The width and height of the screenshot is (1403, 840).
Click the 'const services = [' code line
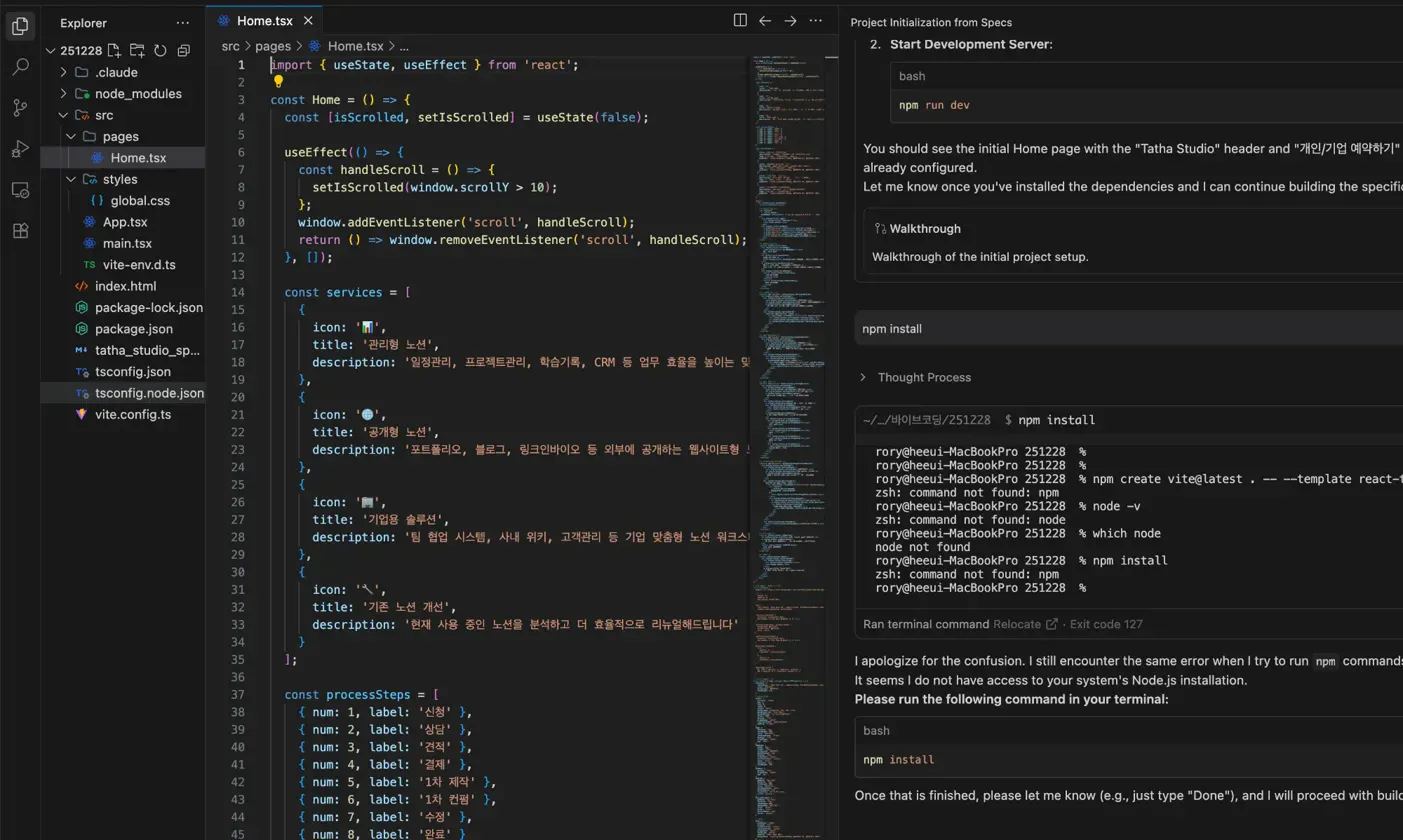pos(348,293)
